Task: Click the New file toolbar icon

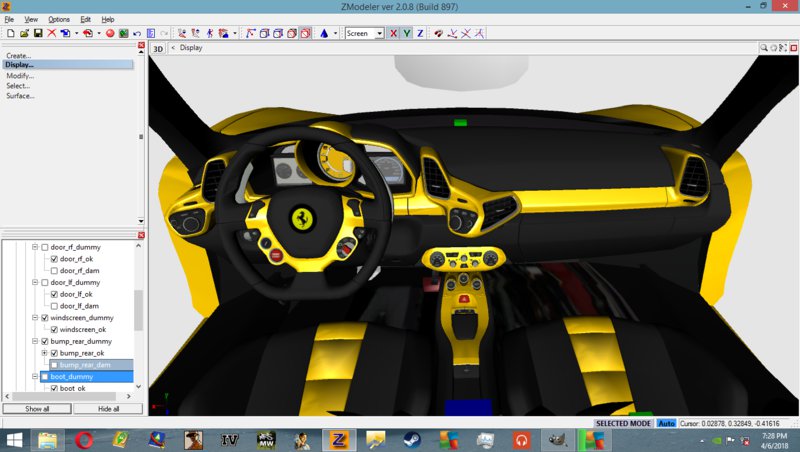Action: (11, 33)
